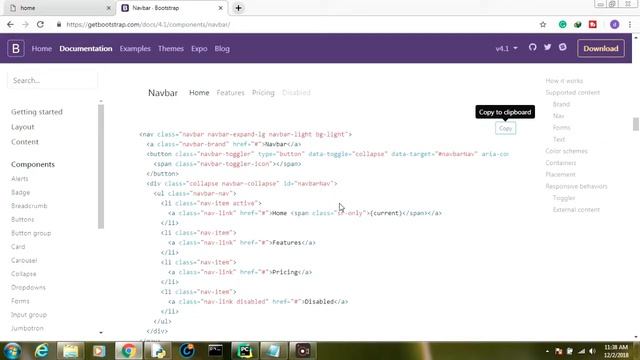Open Internet Explorer from taskbar

click(x=41, y=351)
